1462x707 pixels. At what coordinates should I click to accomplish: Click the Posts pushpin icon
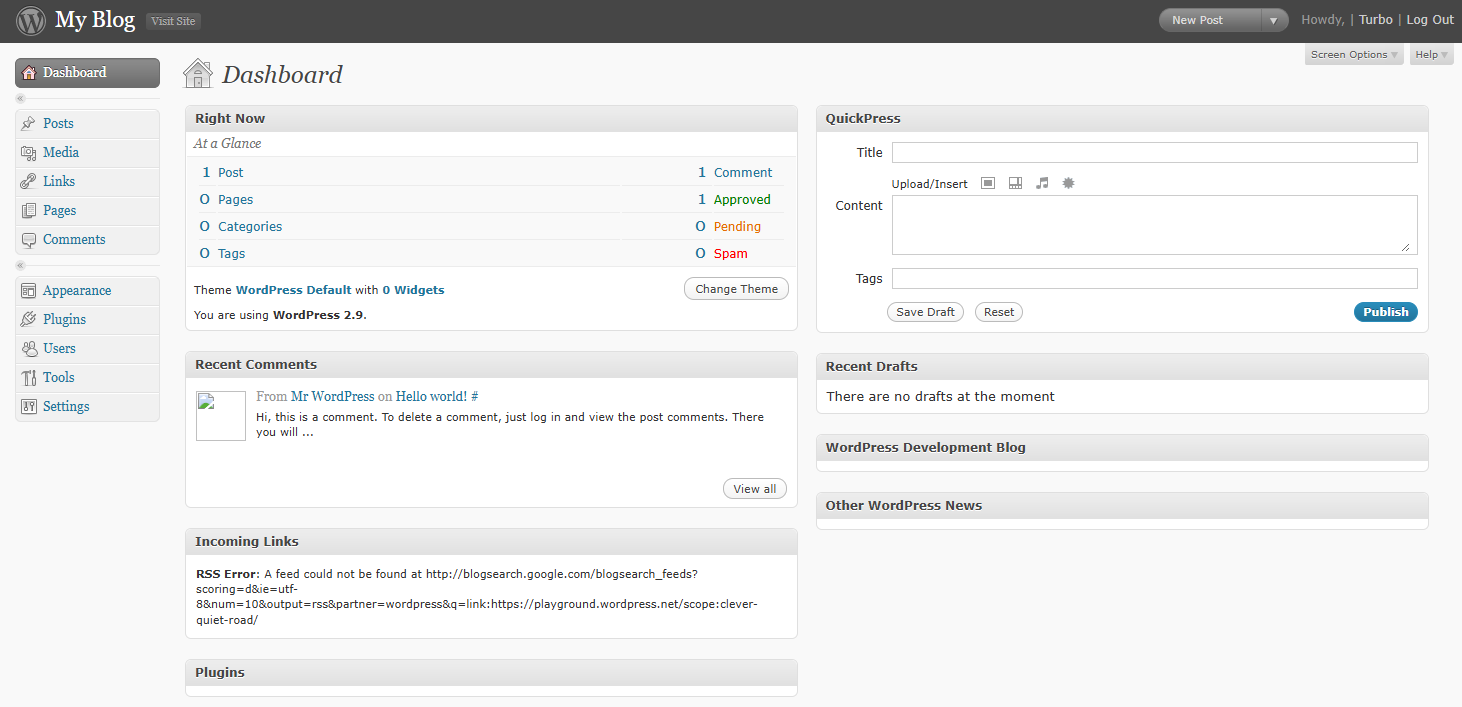29,124
